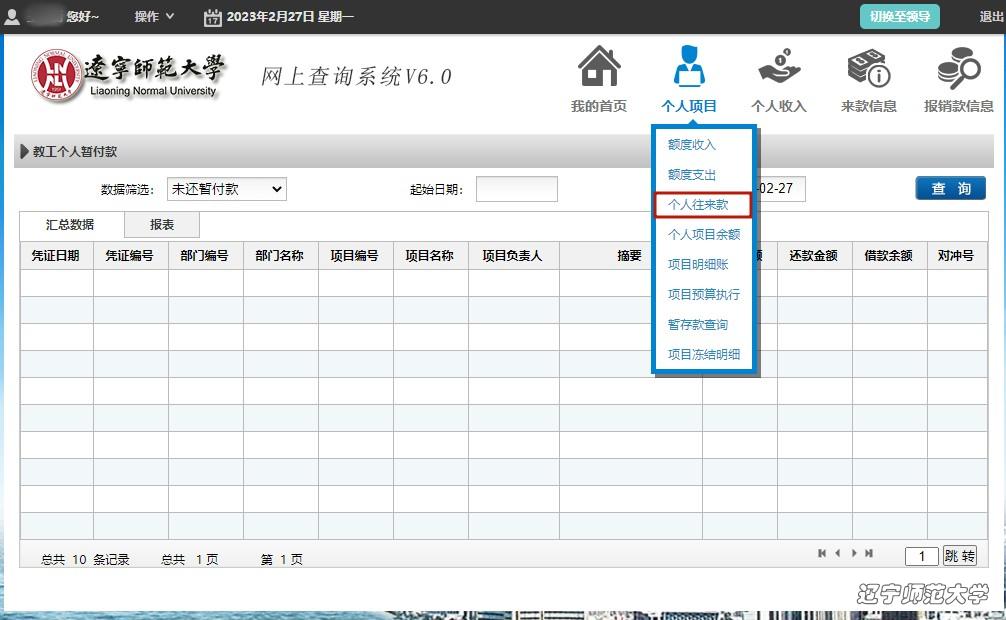The image size is (1006, 620).
Task: Go to first page pagination arrow
Action: [x=822, y=553]
